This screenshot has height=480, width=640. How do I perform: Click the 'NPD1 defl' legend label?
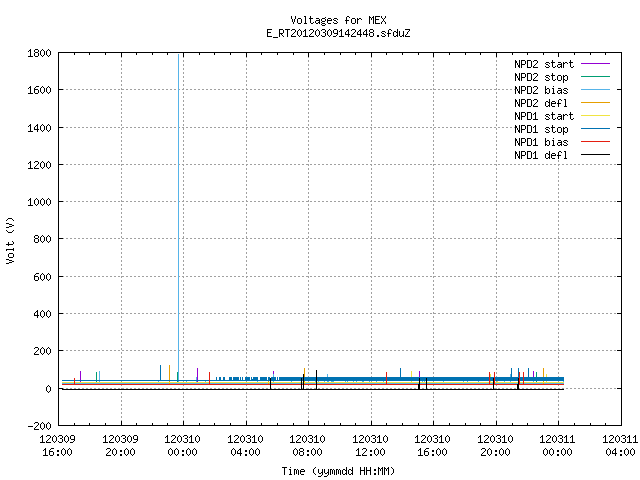(541, 156)
